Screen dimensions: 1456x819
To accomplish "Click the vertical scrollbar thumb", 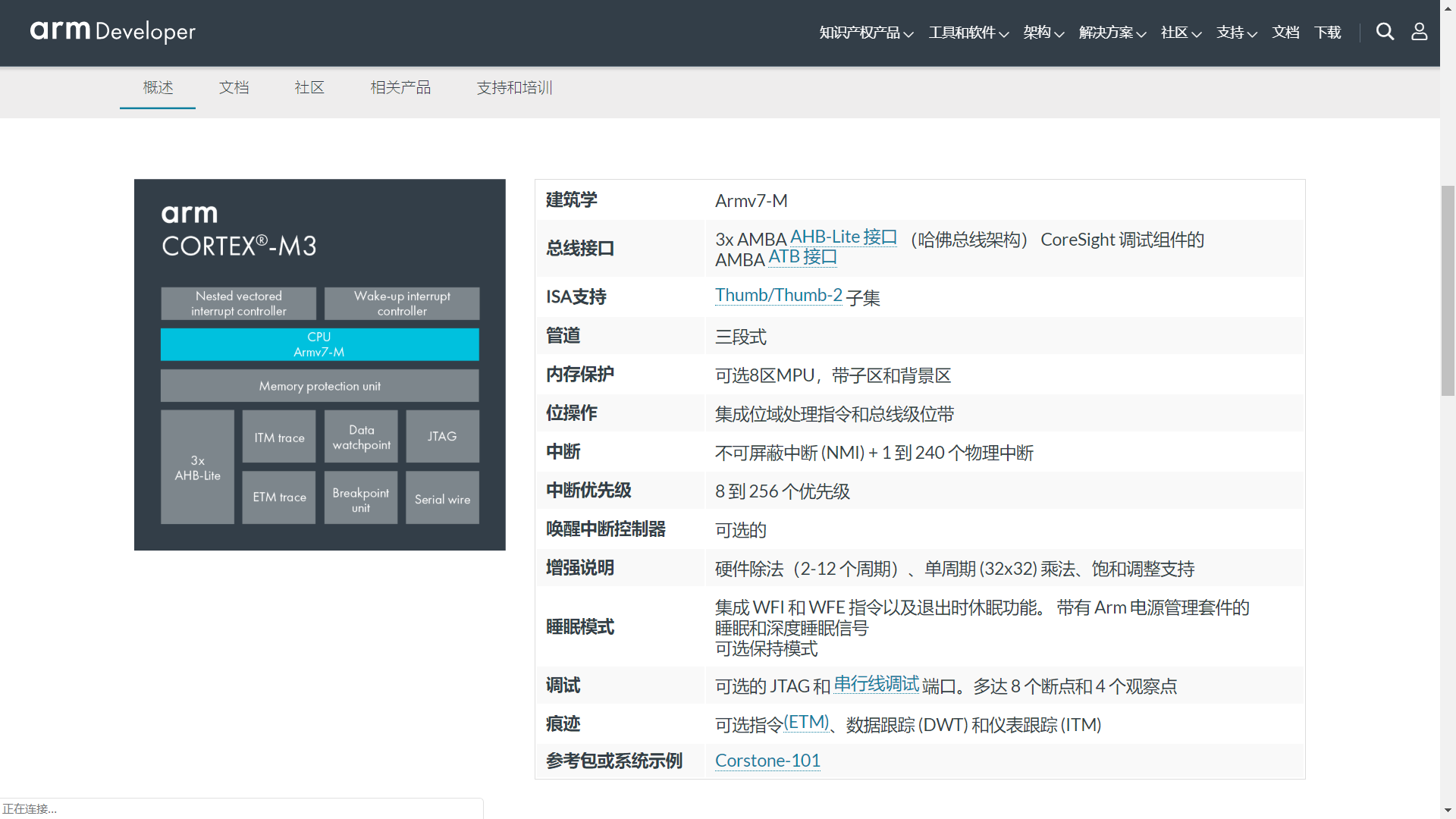I will 1448,290.
